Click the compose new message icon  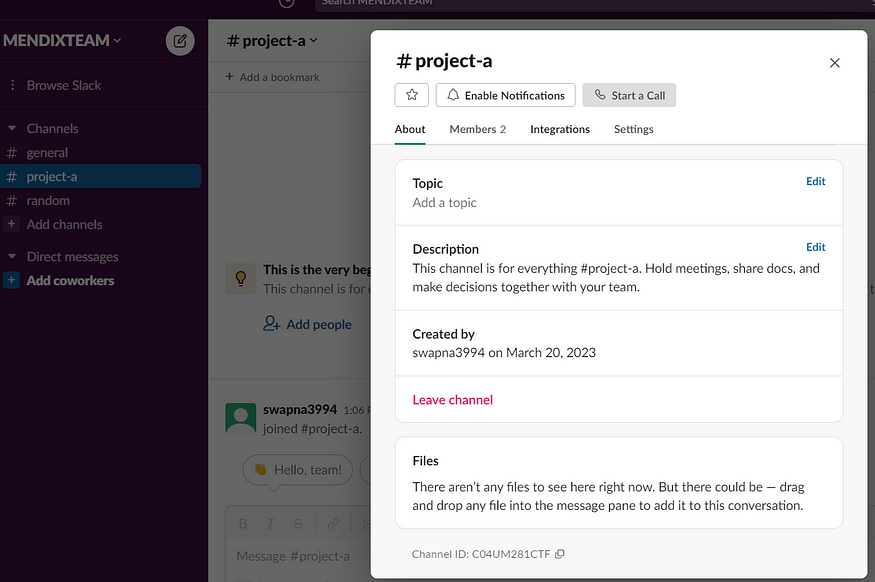[x=180, y=41]
